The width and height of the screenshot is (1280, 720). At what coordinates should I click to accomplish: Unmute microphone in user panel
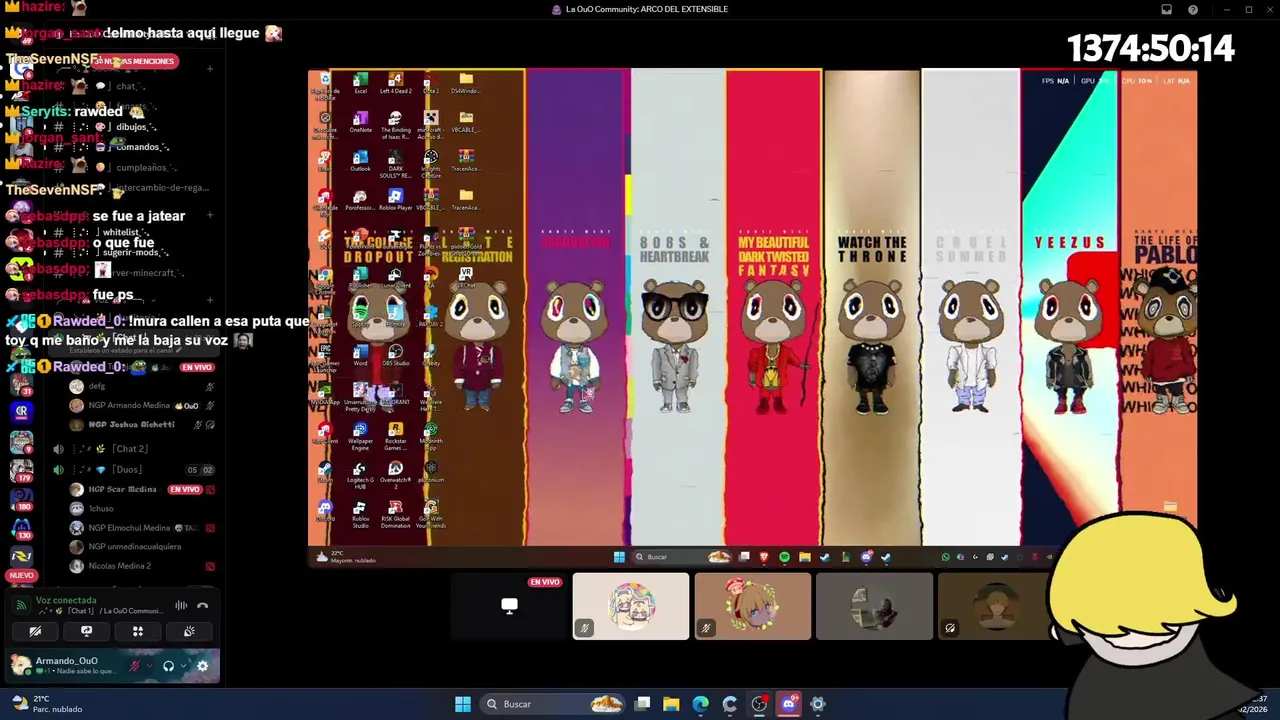[134, 666]
